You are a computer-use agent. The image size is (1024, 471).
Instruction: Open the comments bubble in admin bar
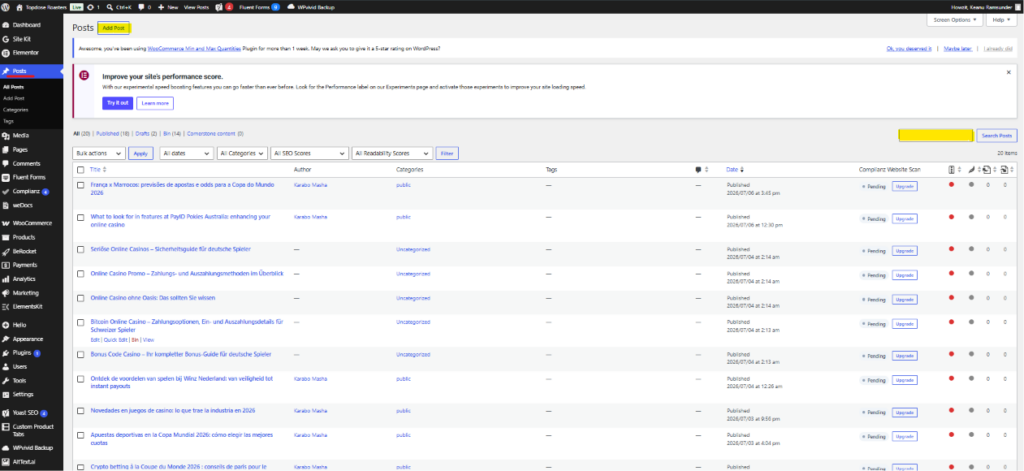click(141, 7)
